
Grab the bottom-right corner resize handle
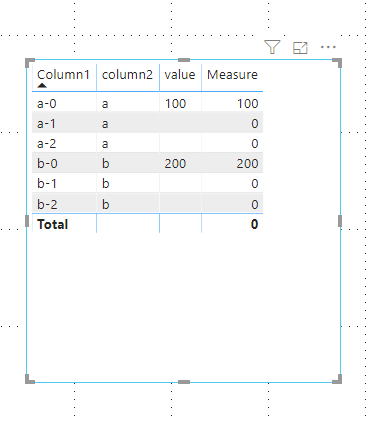click(337, 379)
